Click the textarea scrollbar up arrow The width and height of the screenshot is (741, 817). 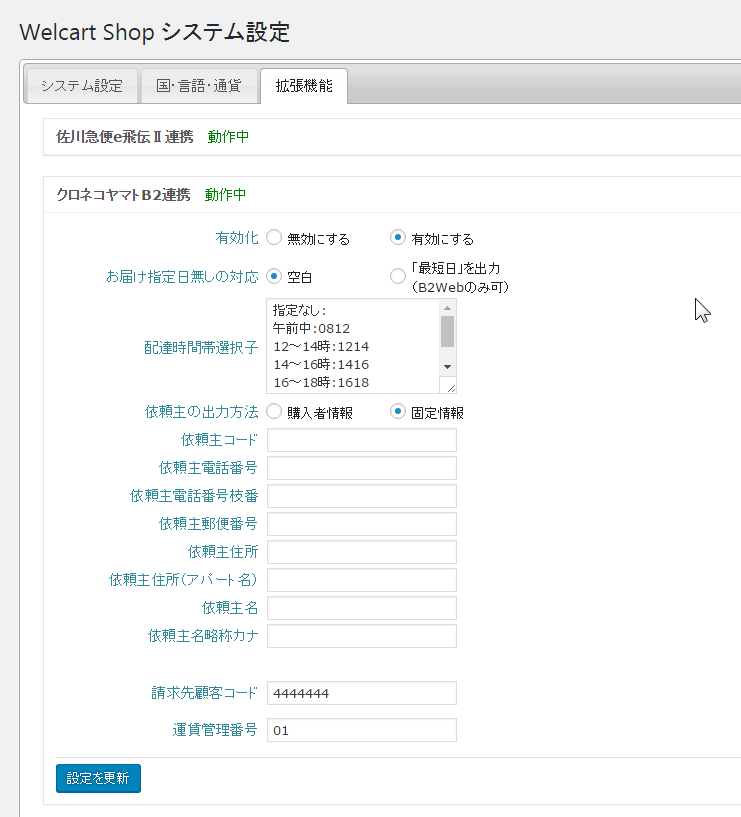pyautogui.click(x=448, y=308)
